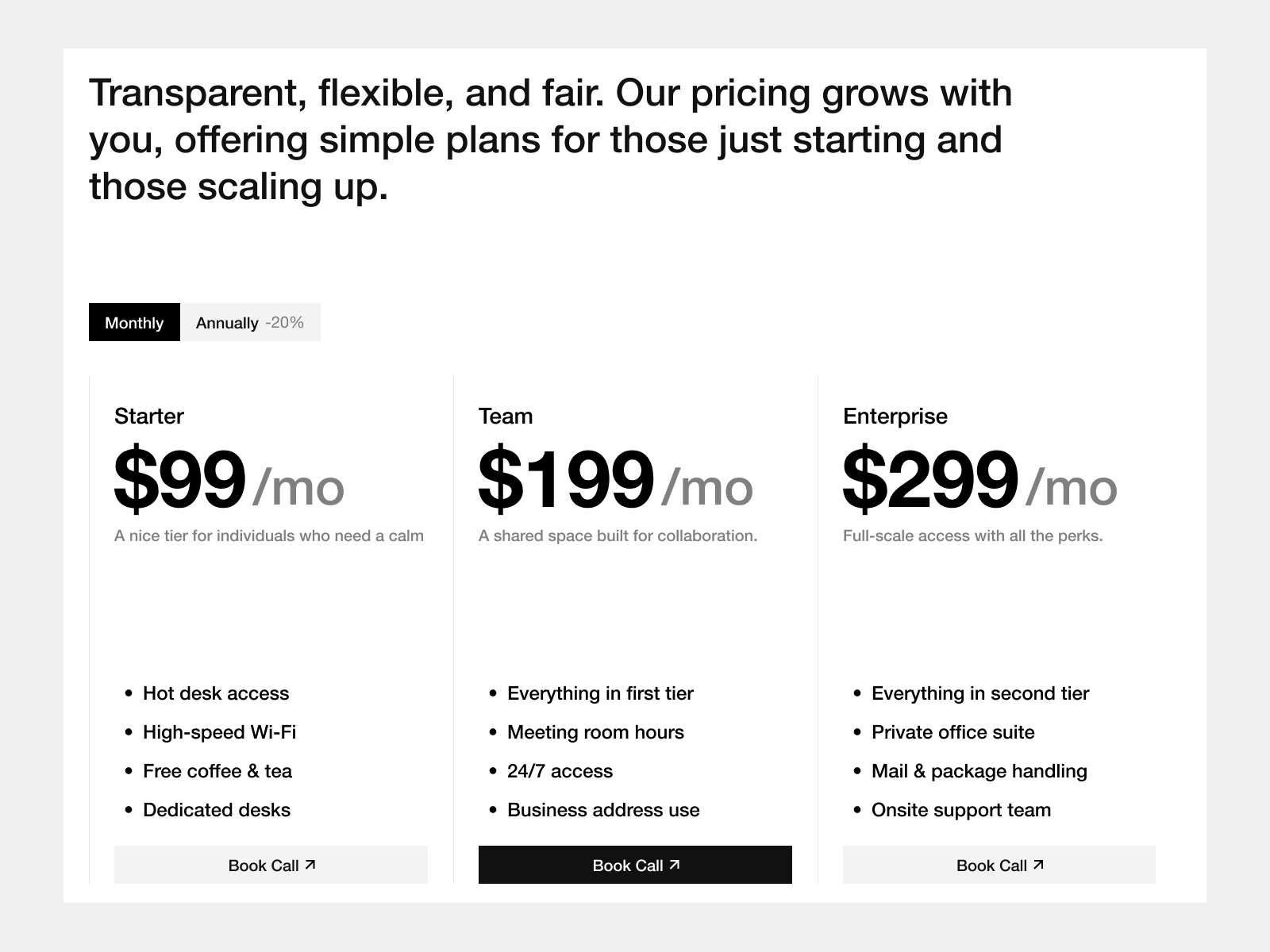Click the Private office suite feature

(952, 732)
